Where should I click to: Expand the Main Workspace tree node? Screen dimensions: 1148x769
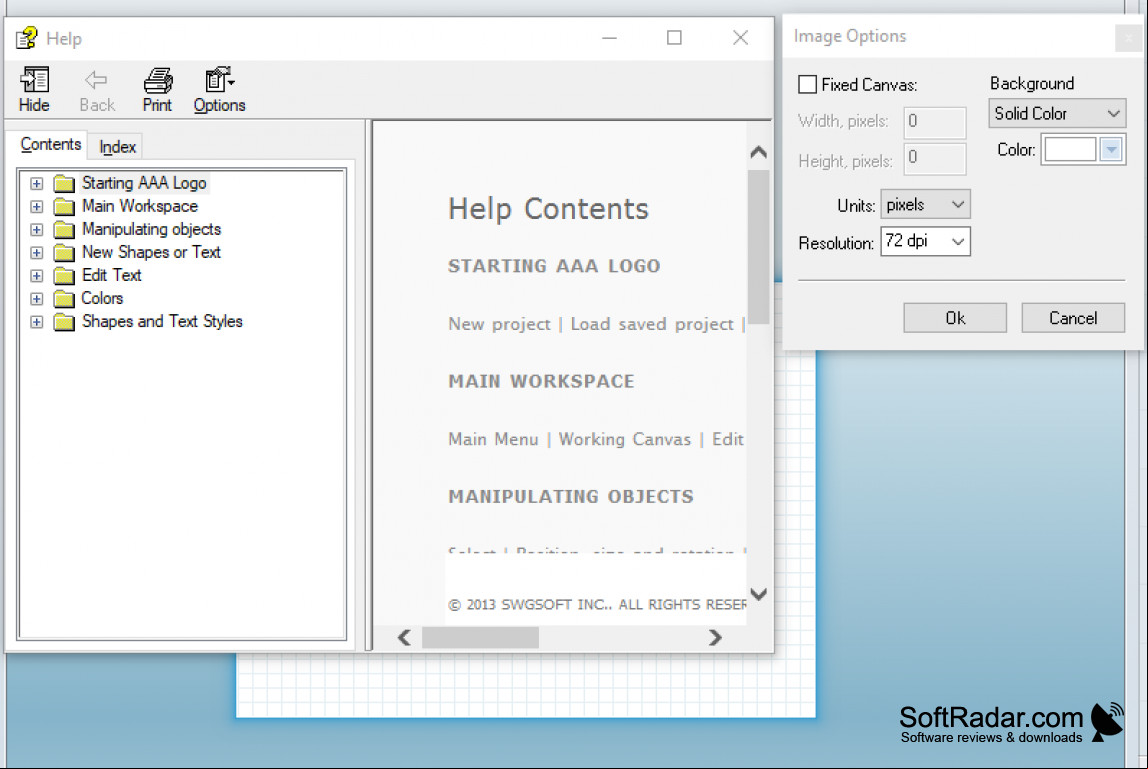37,207
